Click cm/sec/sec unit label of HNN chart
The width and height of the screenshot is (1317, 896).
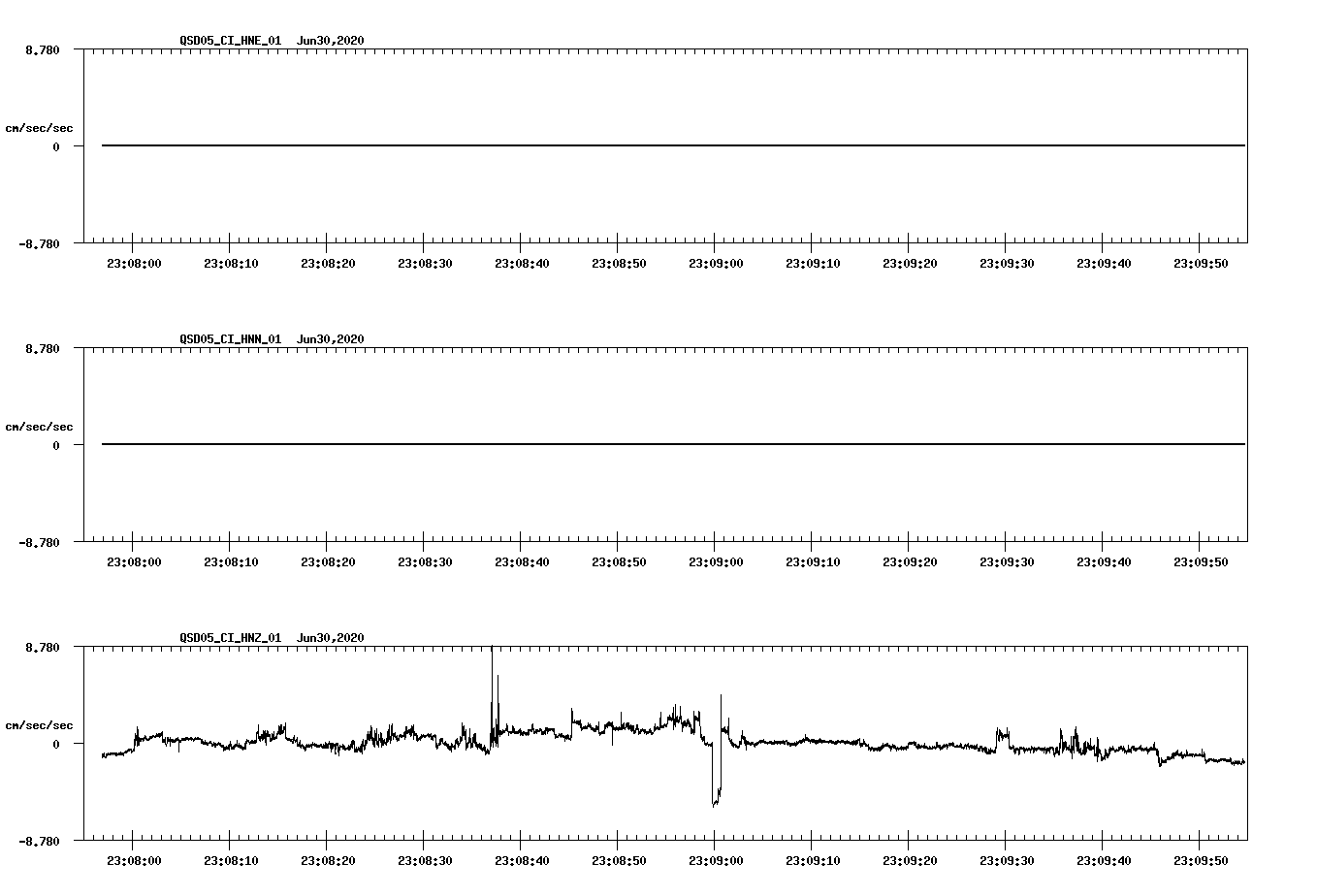[39, 427]
